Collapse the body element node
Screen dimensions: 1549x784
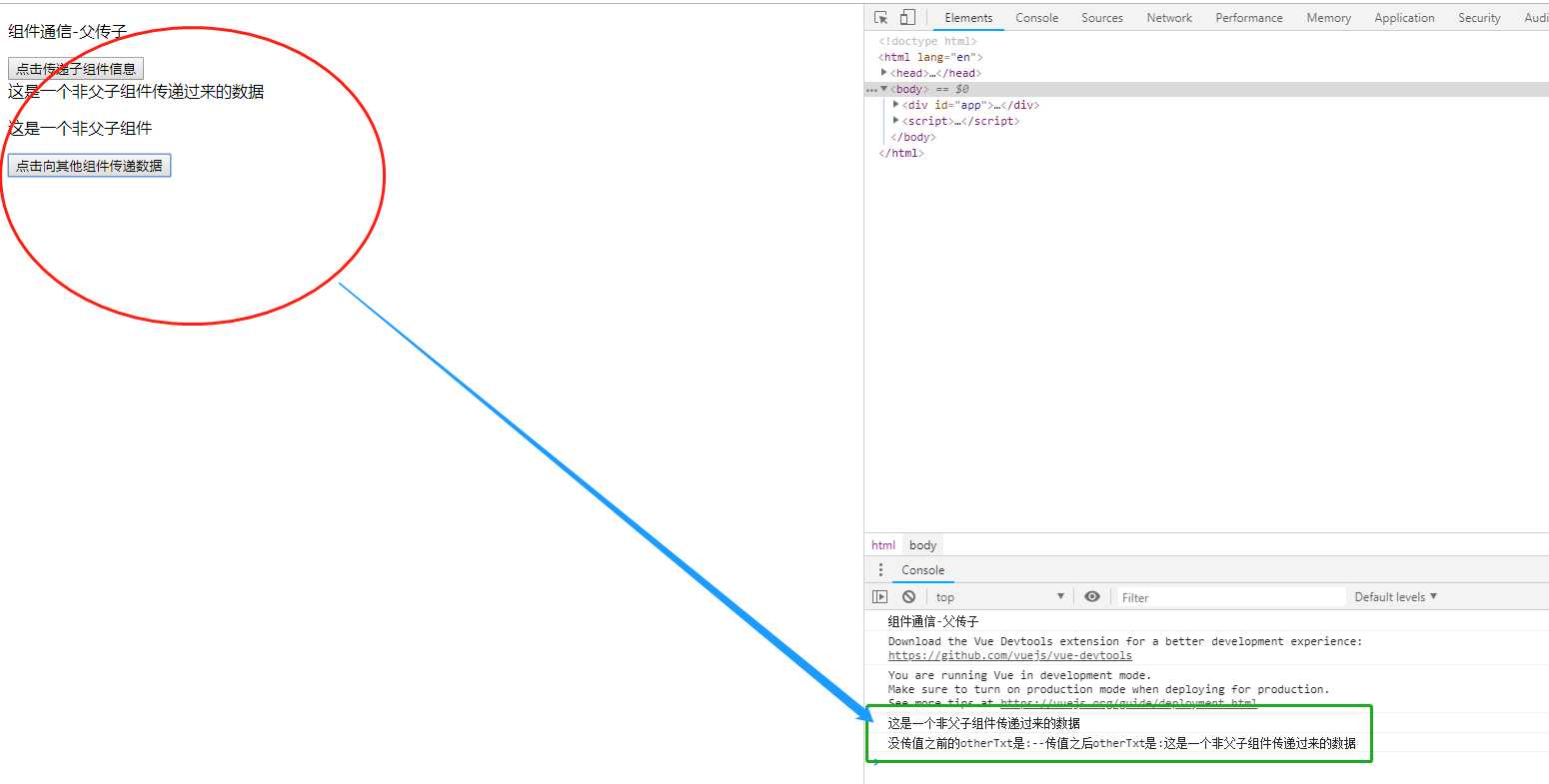(883, 89)
